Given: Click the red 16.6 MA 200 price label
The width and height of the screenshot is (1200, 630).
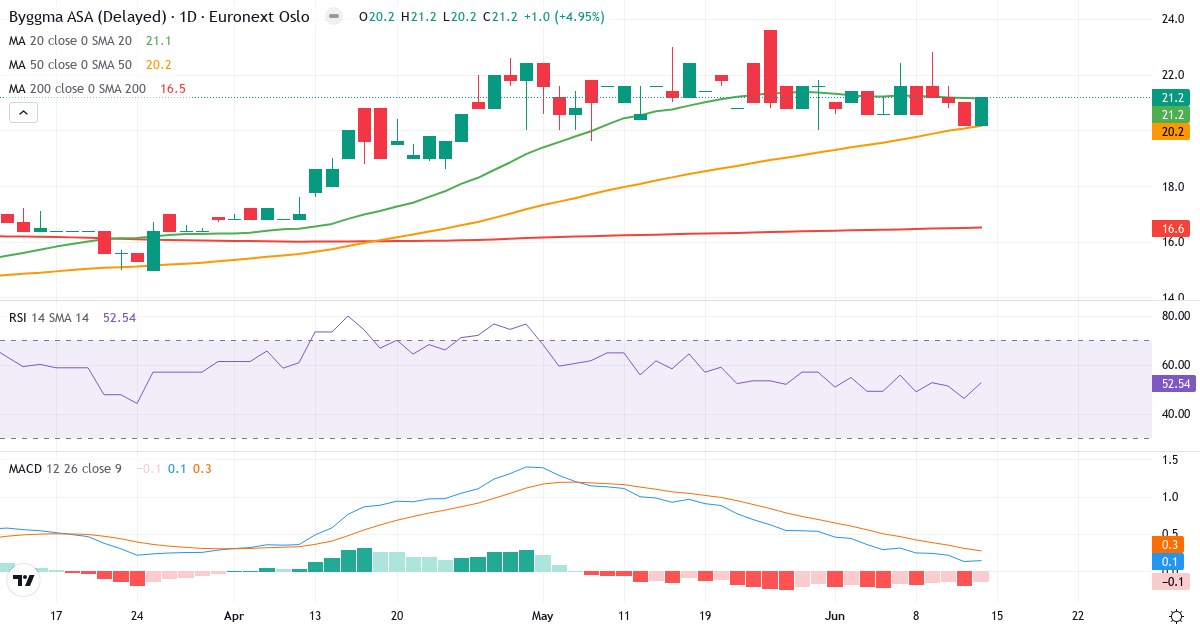Looking at the screenshot, I should click(x=1172, y=229).
